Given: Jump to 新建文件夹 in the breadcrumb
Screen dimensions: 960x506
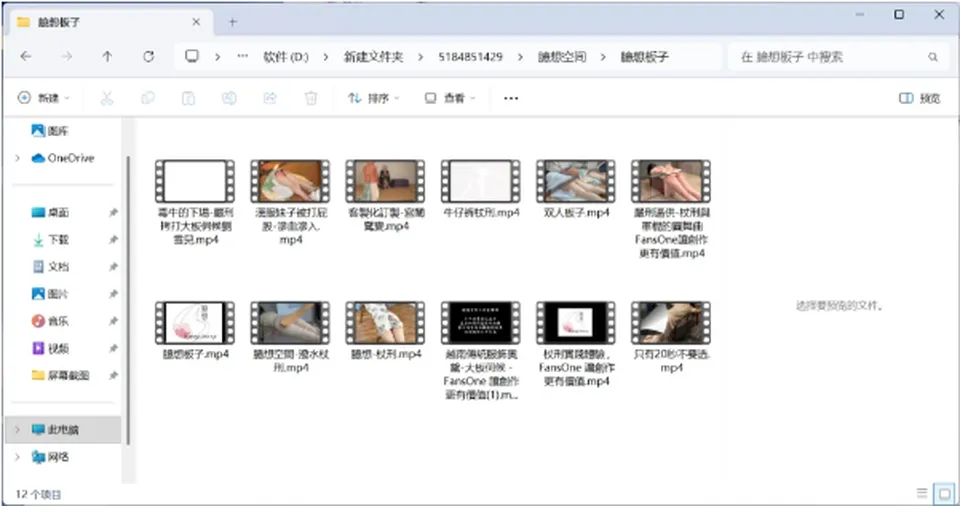Looking at the screenshot, I should [x=373, y=57].
